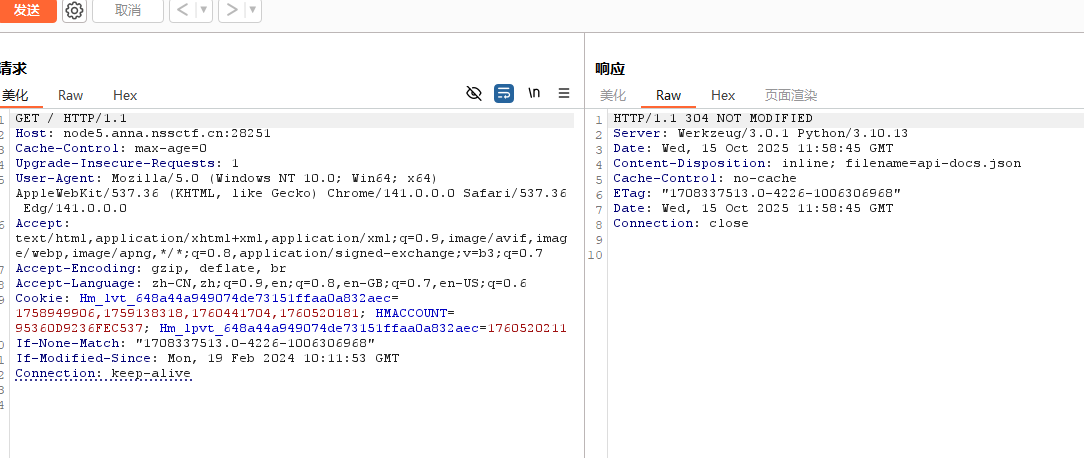This screenshot has width=1084, height=458.
Task: Toggle the crossed-eye icon to hide non-printable characters
Action: [x=474, y=93]
